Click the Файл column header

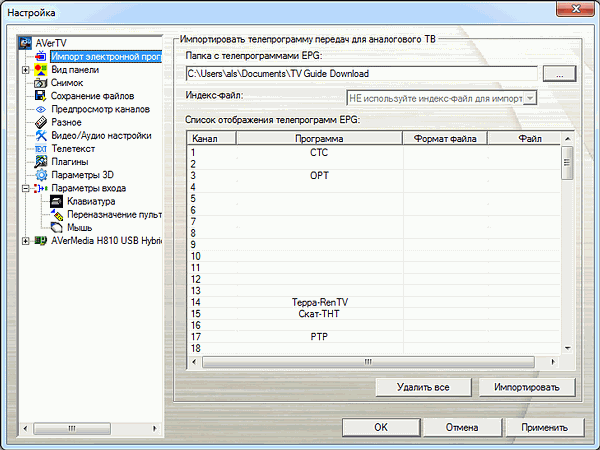pyautogui.click(x=524, y=139)
